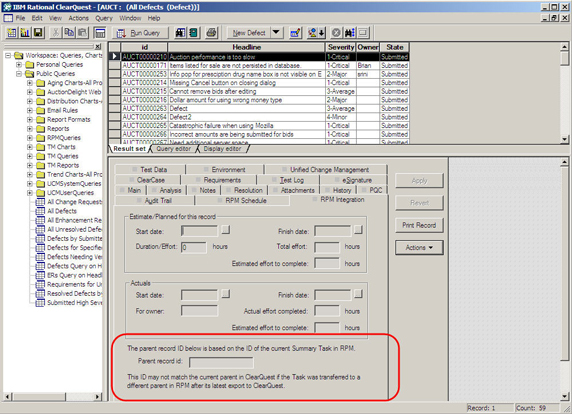Open the Actions menu
Viewport: 572px width, 414px height.
click(78, 18)
